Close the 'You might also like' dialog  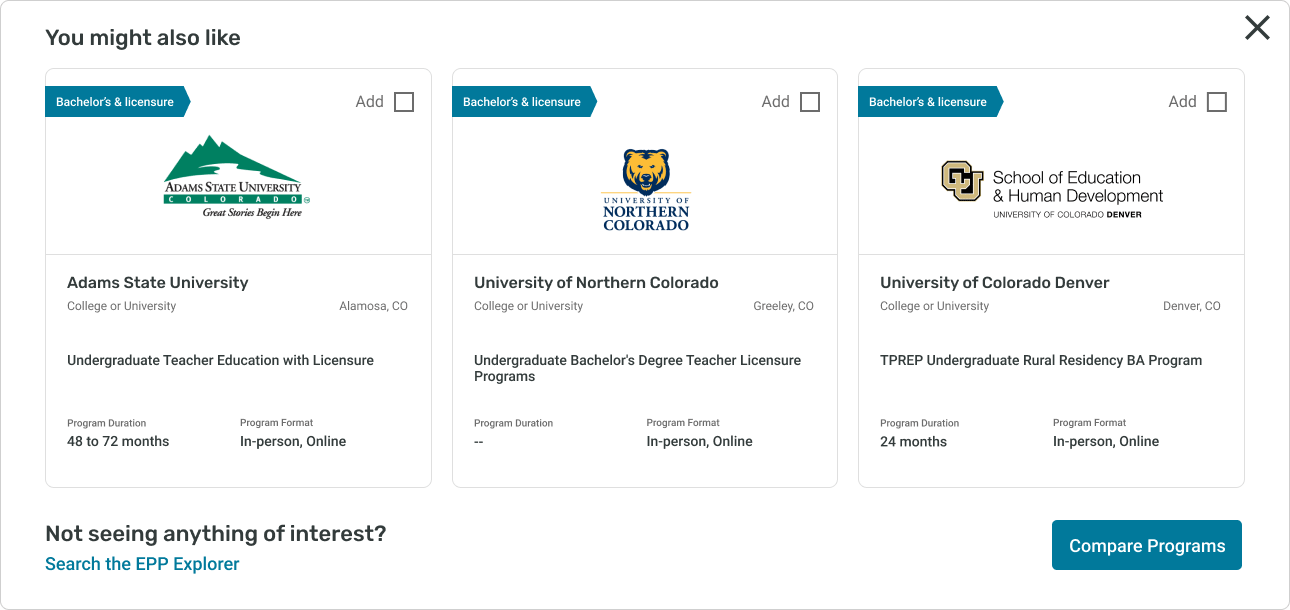pos(1257,28)
